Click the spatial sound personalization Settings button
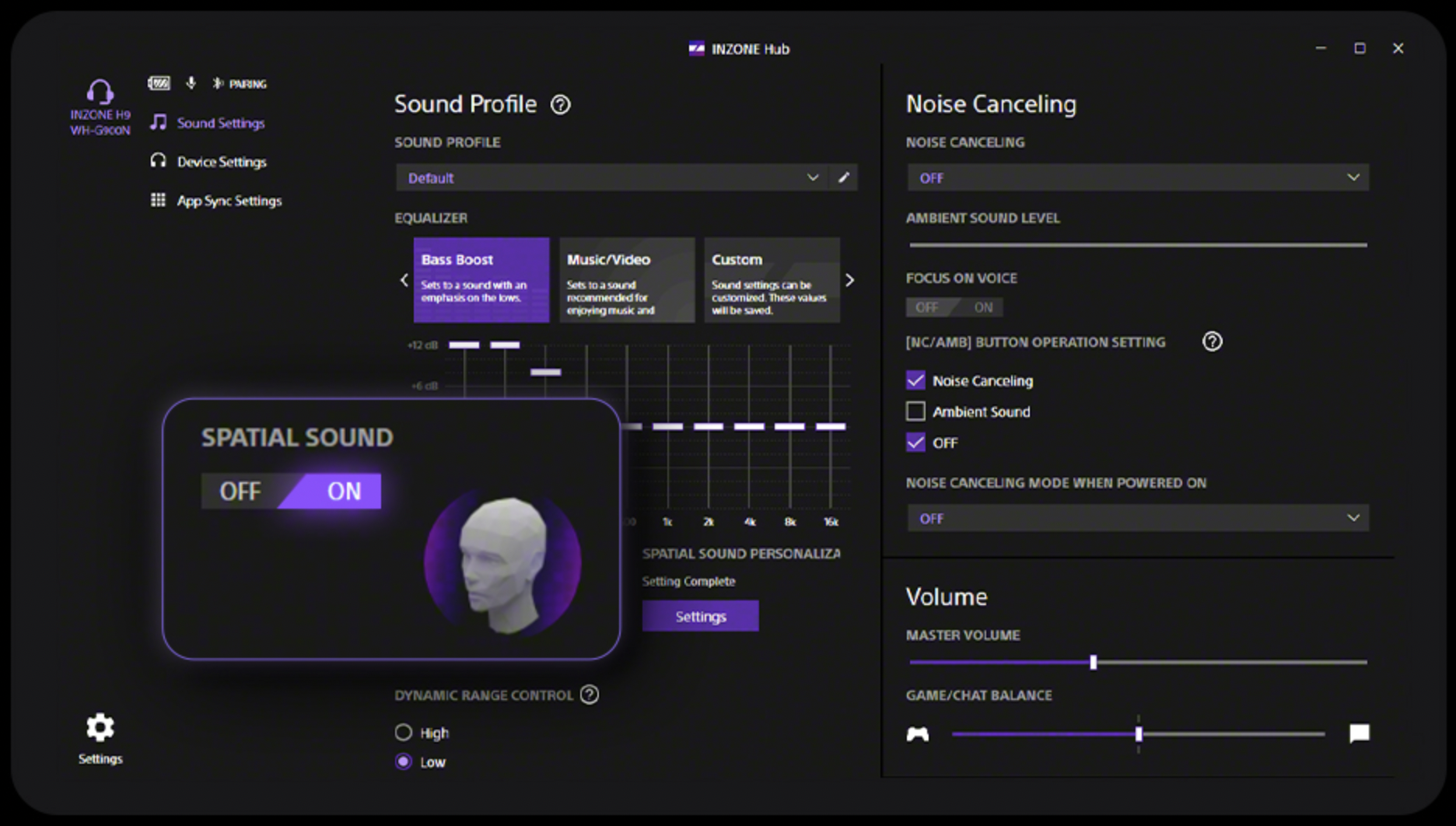 pos(700,616)
